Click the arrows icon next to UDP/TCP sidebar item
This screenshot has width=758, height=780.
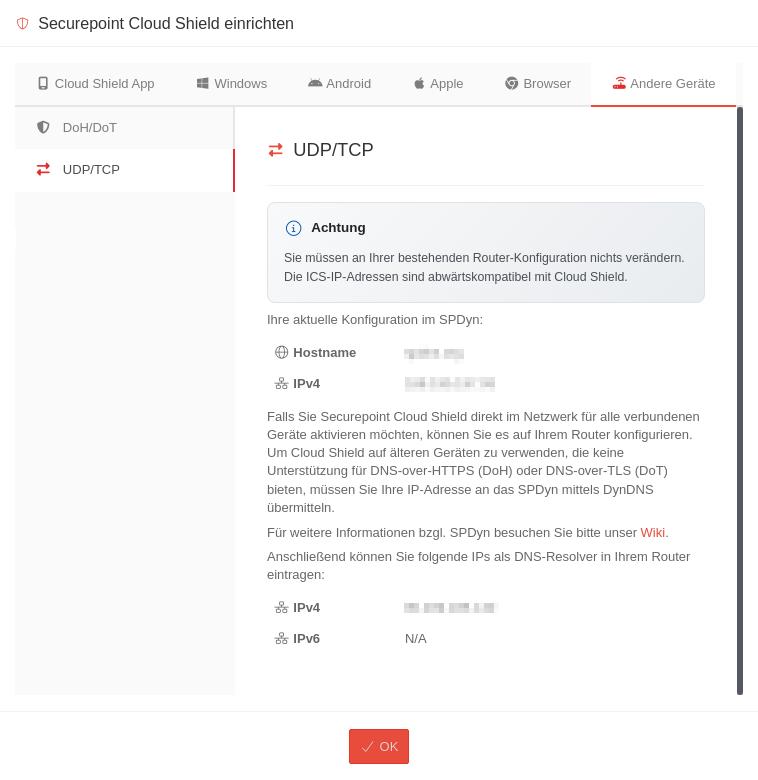click(43, 170)
